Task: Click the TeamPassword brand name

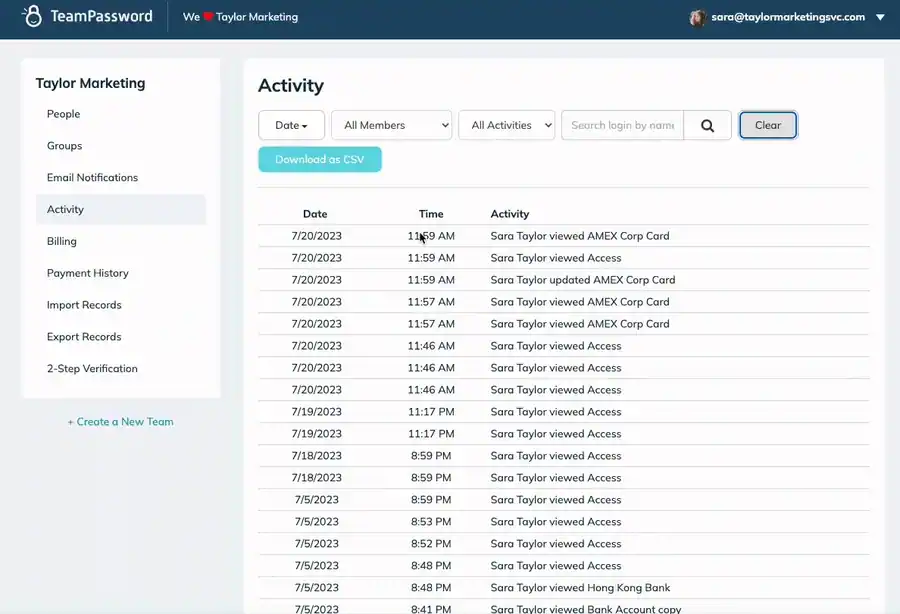Action: coord(102,16)
